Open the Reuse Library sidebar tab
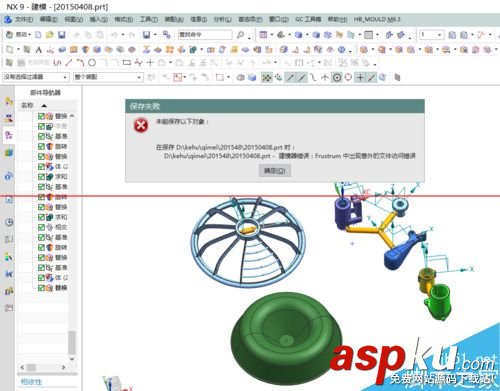 click(x=9, y=153)
